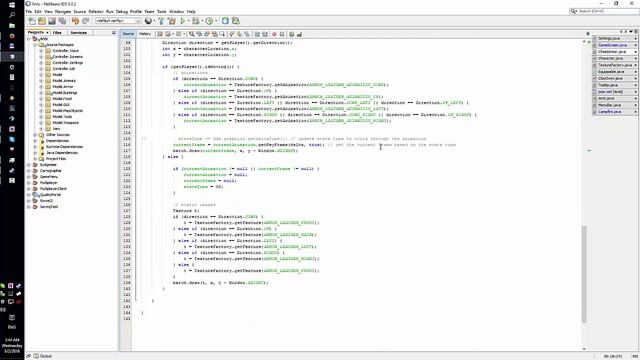The height and width of the screenshot is (360, 640).
Task: Click the editor vertical scrollbar thumb
Action: 584,274
